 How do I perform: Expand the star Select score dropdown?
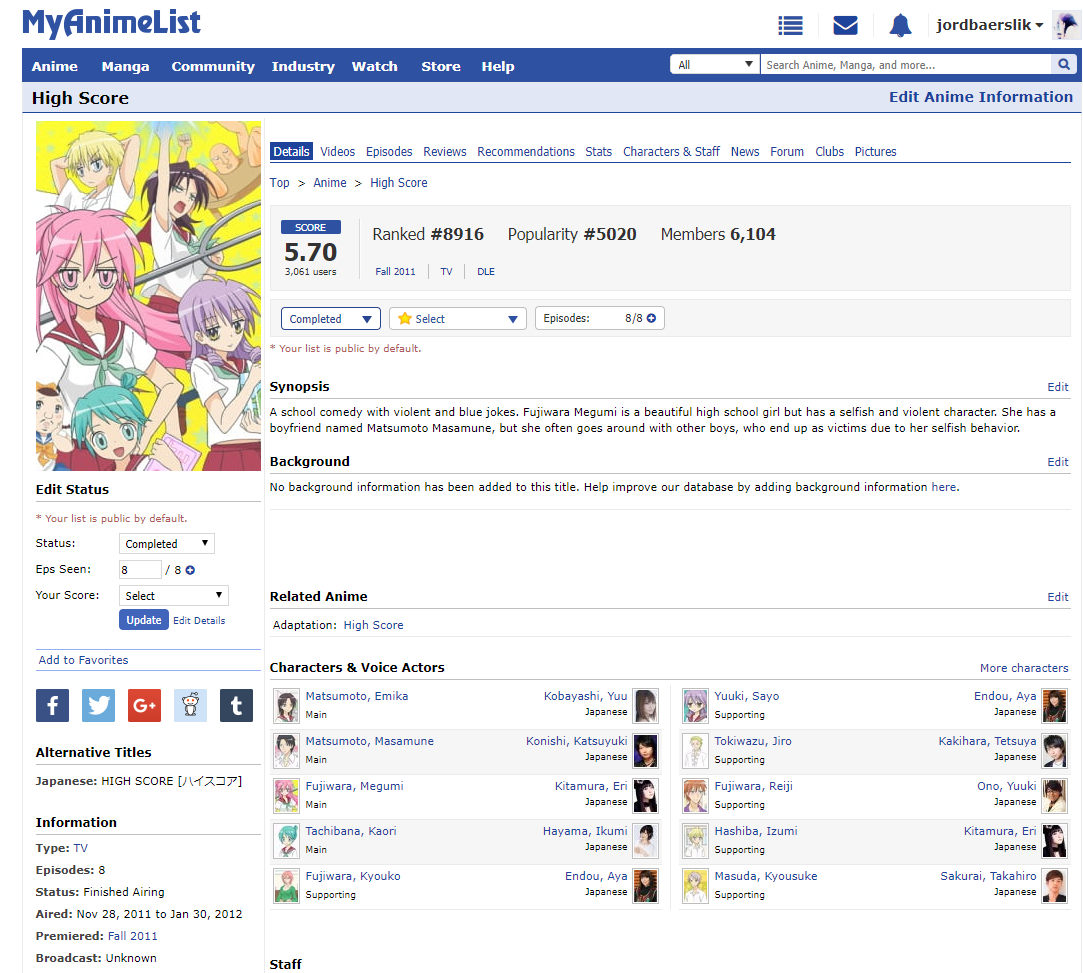click(458, 318)
